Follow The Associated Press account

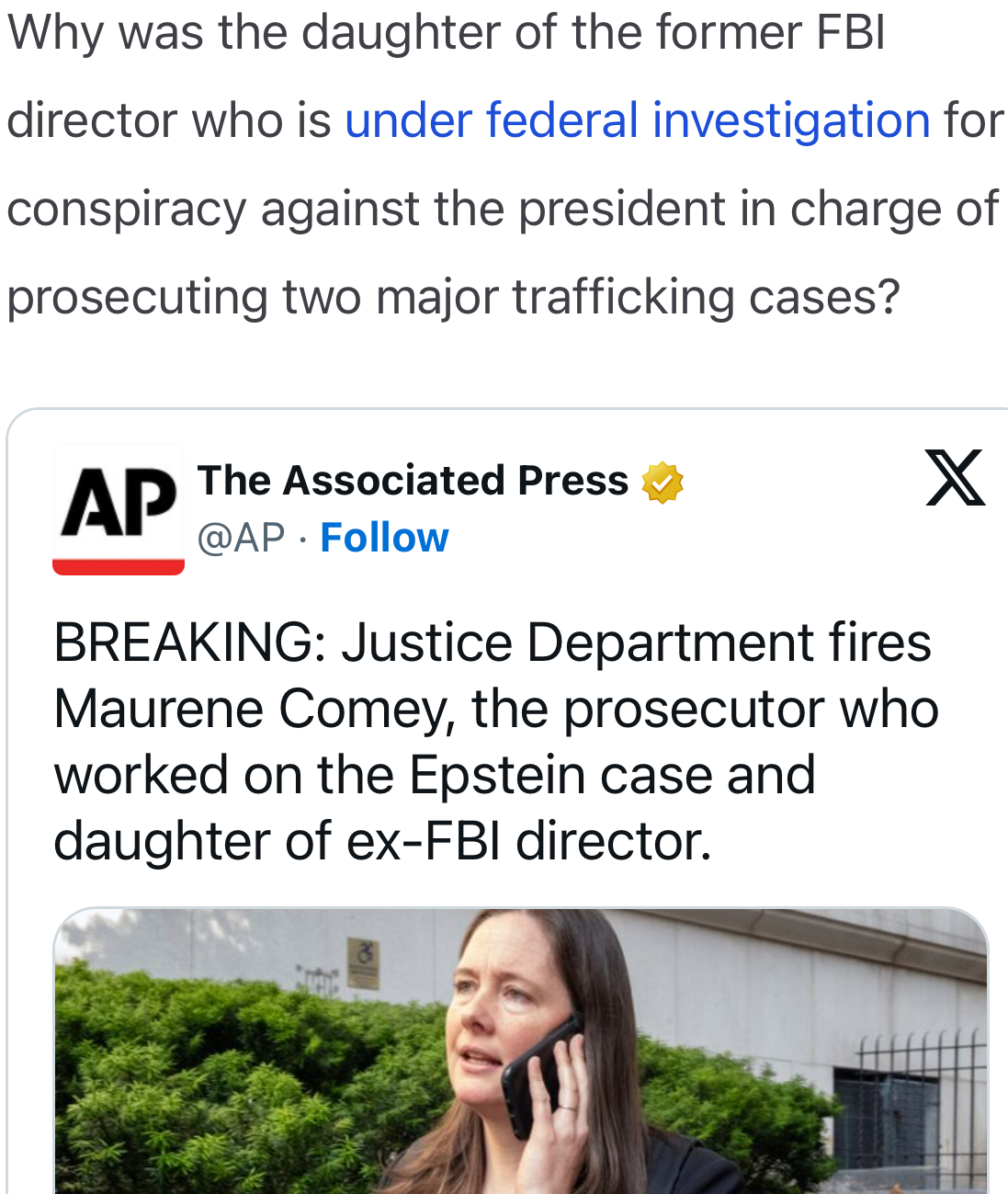(x=384, y=538)
